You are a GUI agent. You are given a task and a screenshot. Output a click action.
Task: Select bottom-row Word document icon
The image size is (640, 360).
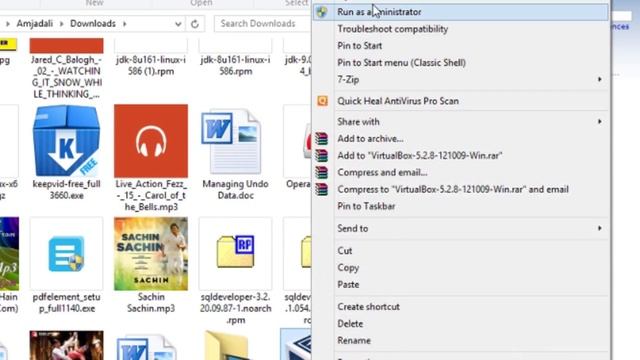147,348
